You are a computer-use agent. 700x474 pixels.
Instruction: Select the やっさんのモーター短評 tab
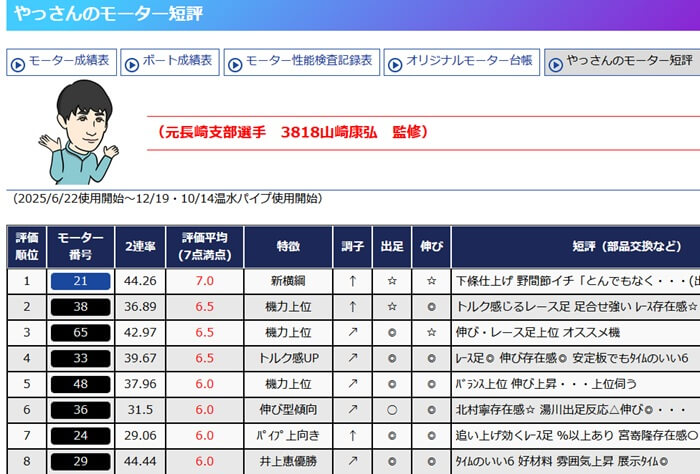point(622,62)
